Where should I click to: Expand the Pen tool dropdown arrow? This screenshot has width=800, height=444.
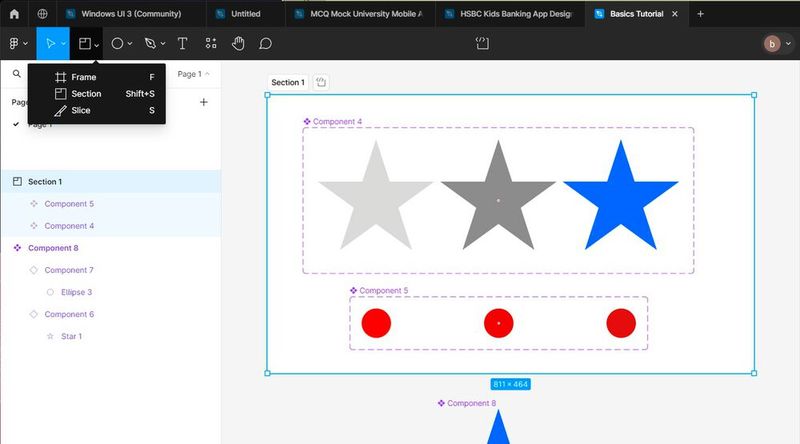coord(163,44)
